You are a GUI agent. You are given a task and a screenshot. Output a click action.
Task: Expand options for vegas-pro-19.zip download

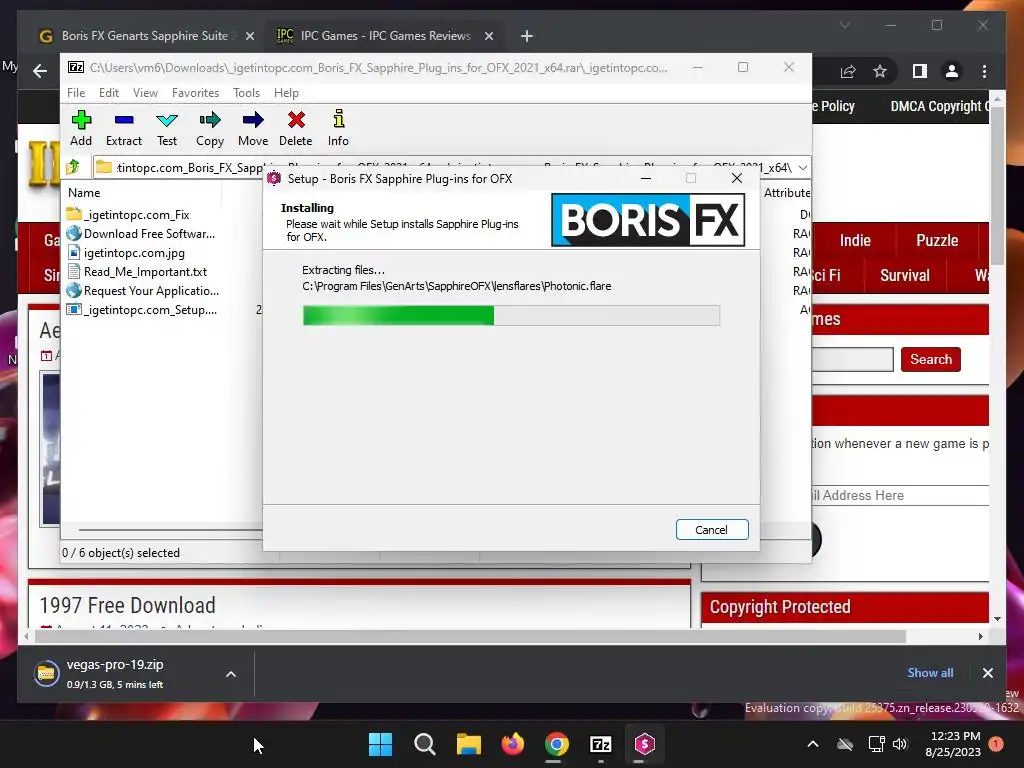pyautogui.click(x=231, y=674)
